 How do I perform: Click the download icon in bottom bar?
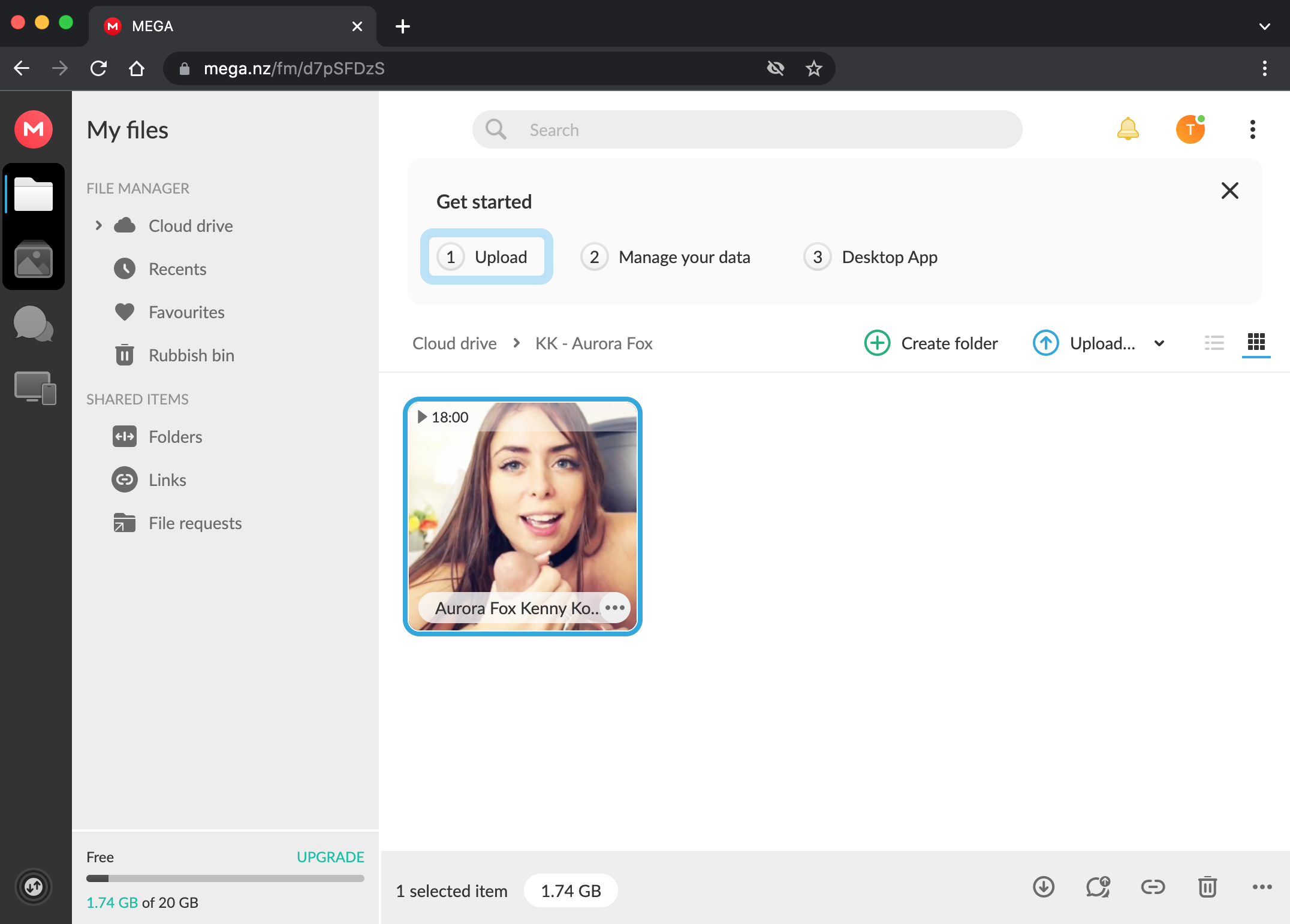[x=1044, y=887]
